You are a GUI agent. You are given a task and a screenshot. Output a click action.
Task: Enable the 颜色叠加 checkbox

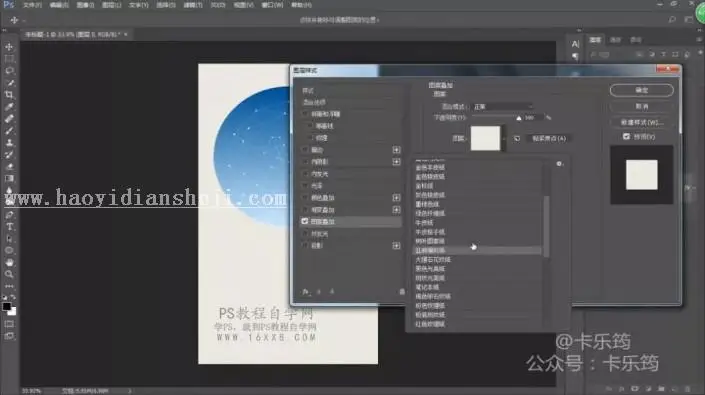click(x=305, y=198)
